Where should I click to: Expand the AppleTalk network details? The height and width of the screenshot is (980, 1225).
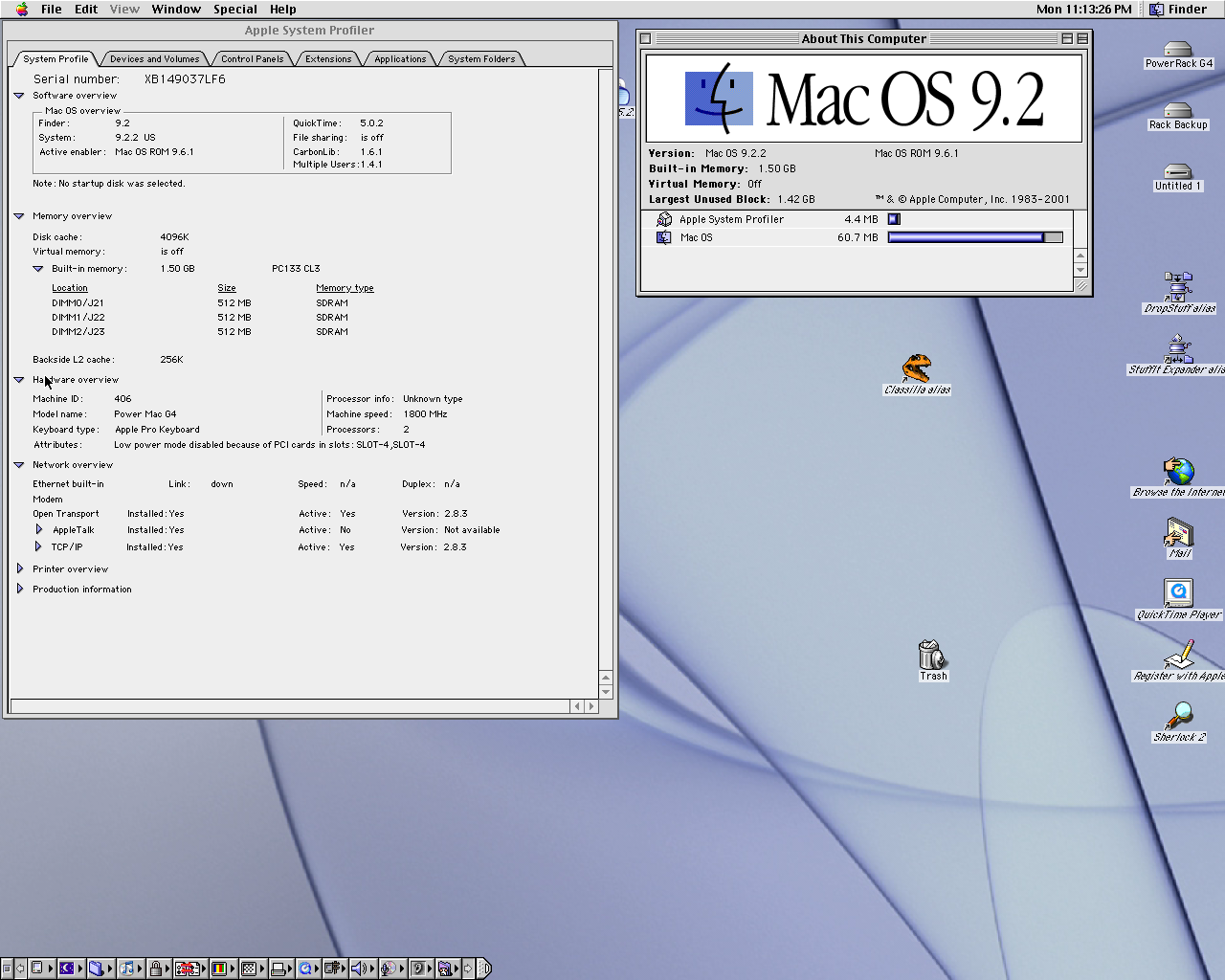[38, 529]
